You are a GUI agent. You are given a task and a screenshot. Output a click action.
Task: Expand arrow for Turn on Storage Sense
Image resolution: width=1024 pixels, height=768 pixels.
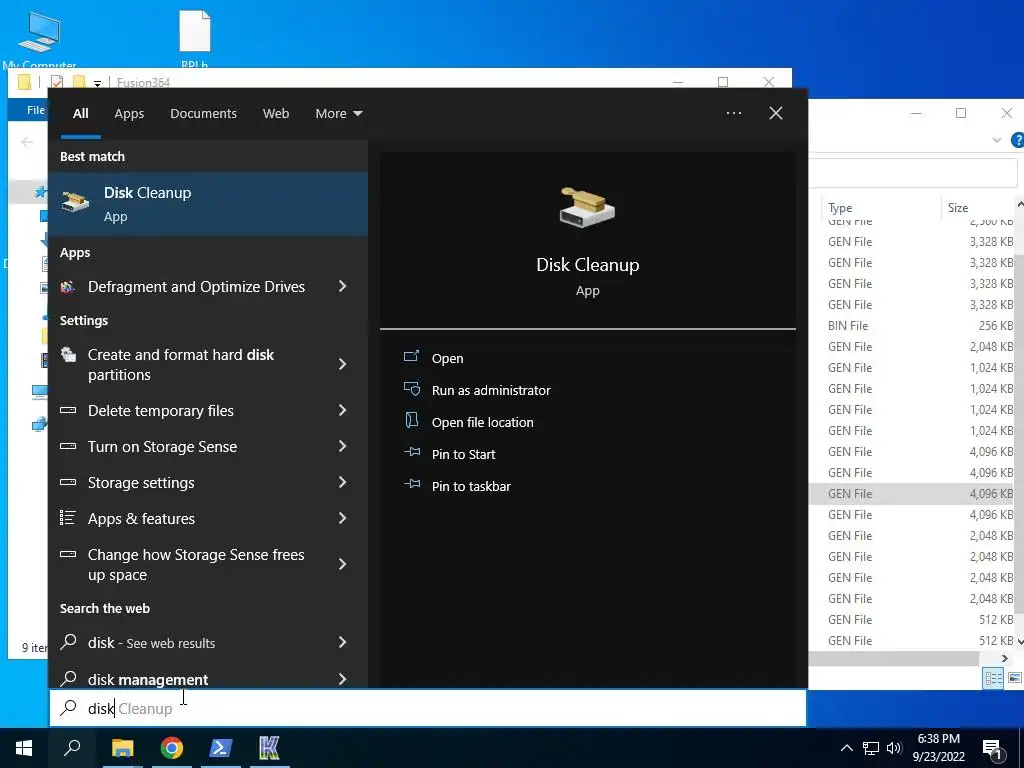coord(343,446)
